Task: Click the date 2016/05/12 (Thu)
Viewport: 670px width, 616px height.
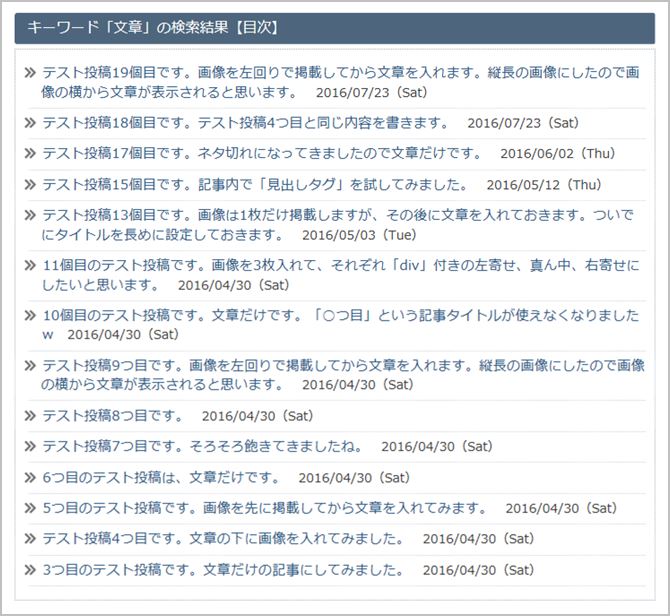Action: coord(544,185)
